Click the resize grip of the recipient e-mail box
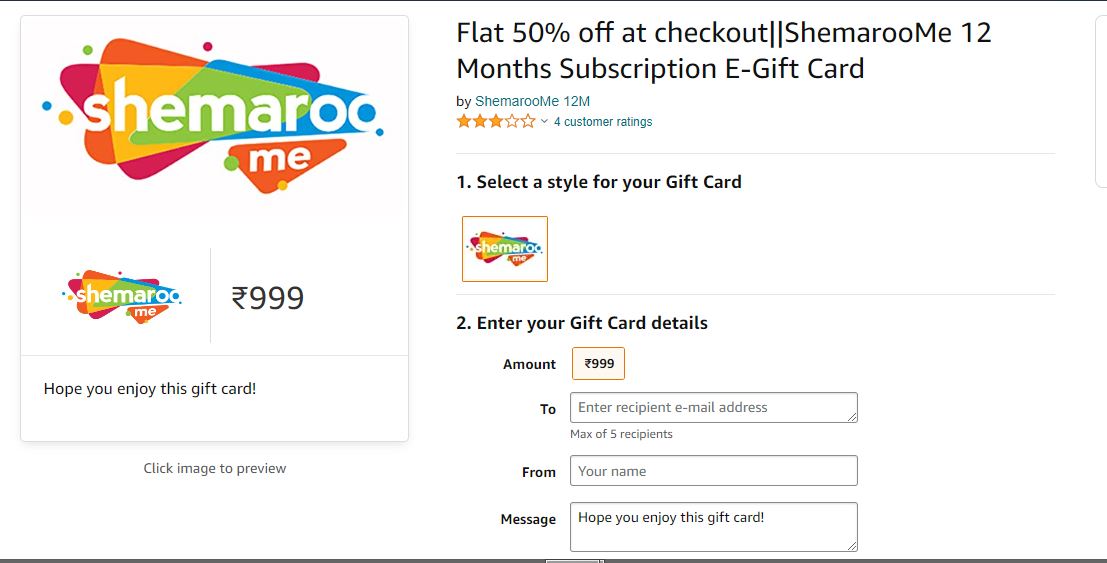 pyautogui.click(x=852, y=417)
